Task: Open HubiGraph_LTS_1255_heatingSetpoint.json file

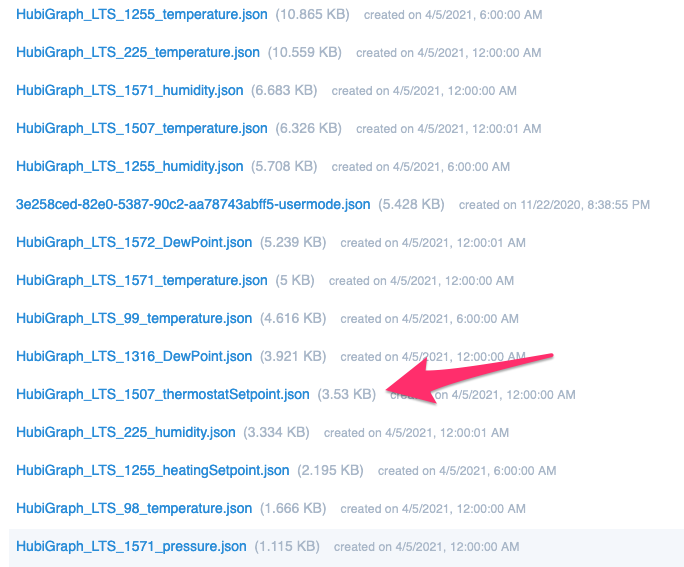Action: (x=153, y=470)
